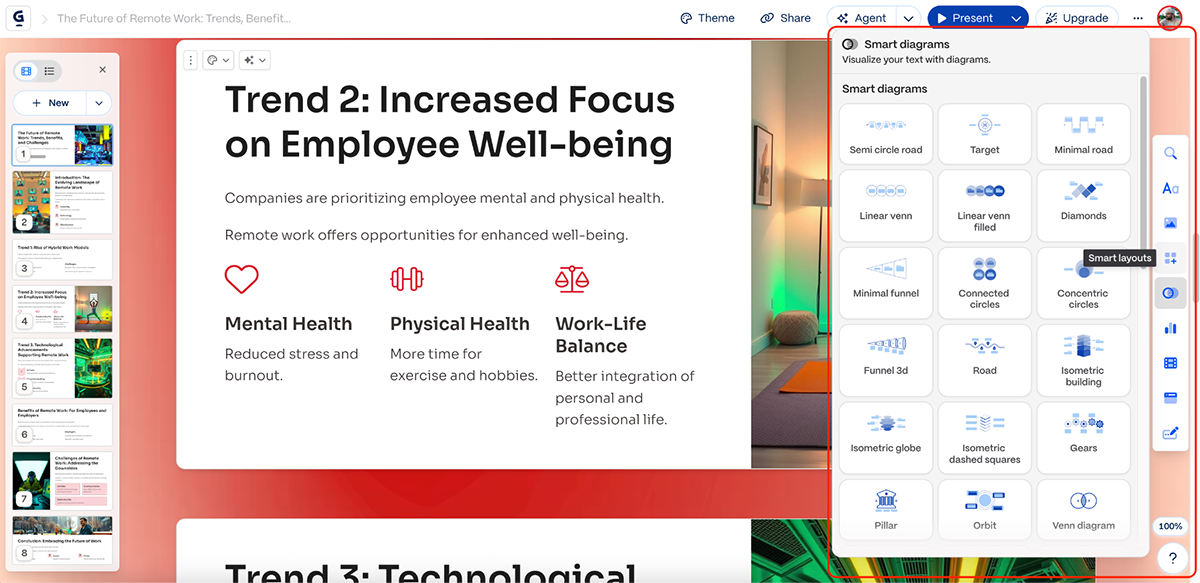Image resolution: width=1200 pixels, height=583 pixels.
Task: Open charts icon in the right sidebar
Action: click(1170, 328)
